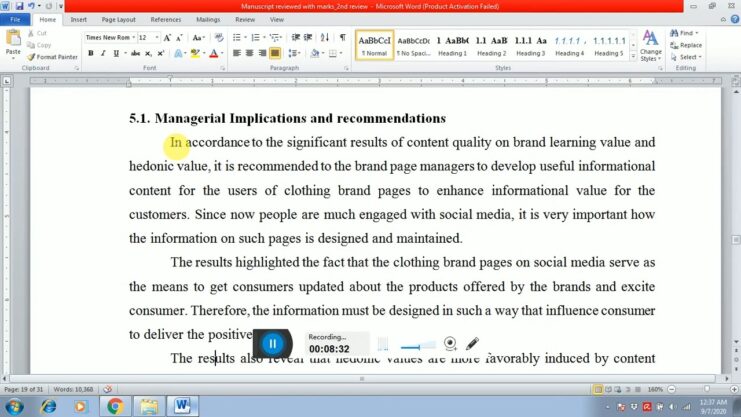This screenshot has width=741, height=417.
Task: Open Google Chrome from the taskbar
Action: 115,406
